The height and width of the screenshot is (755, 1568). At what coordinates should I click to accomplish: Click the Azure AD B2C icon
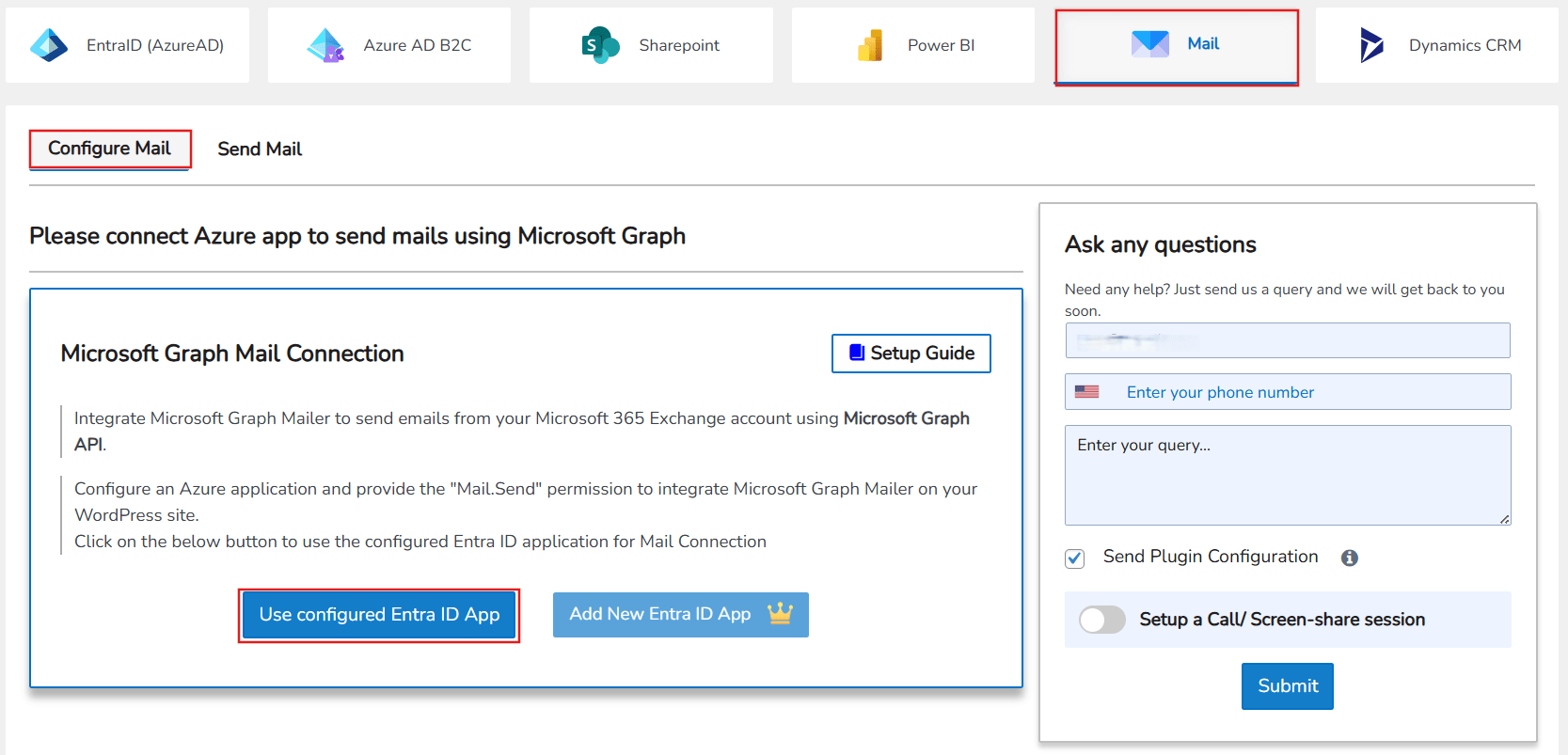(326, 45)
